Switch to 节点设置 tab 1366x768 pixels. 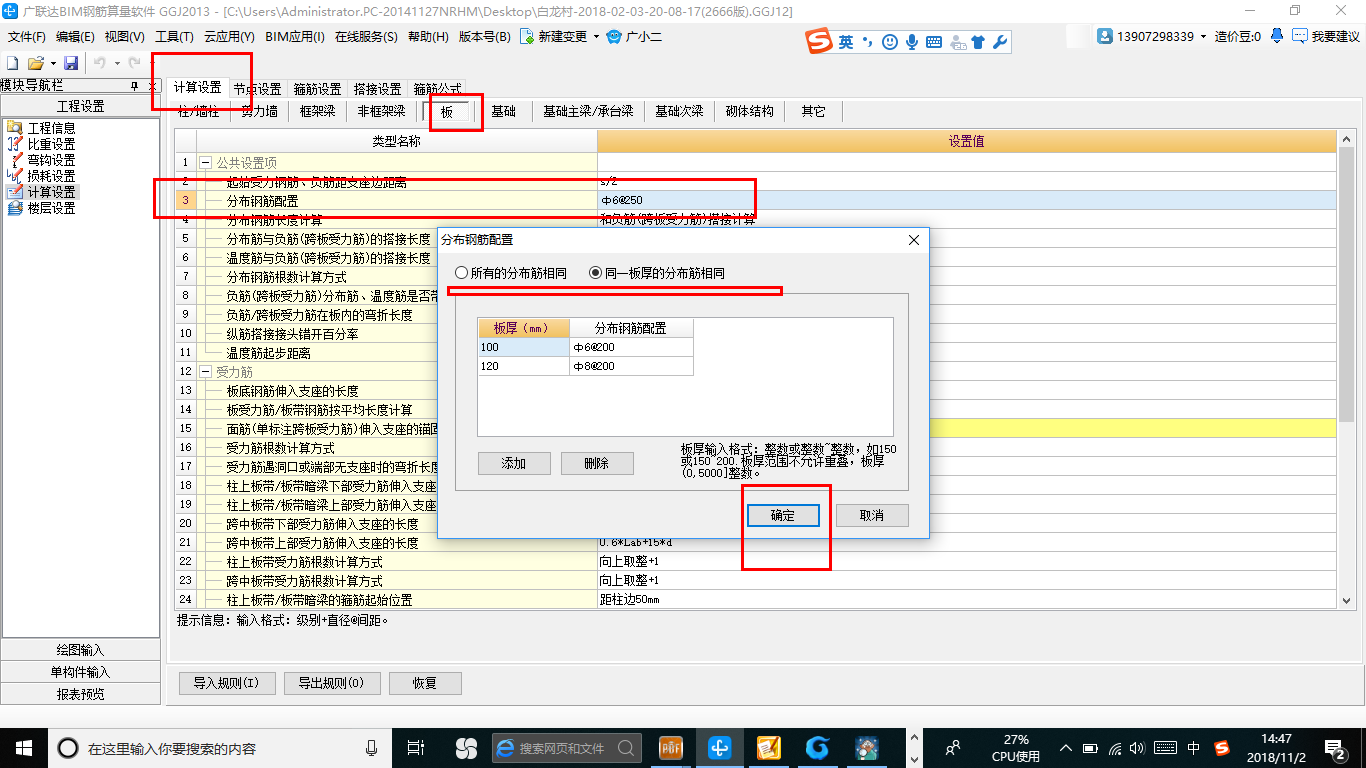click(257, 89)
